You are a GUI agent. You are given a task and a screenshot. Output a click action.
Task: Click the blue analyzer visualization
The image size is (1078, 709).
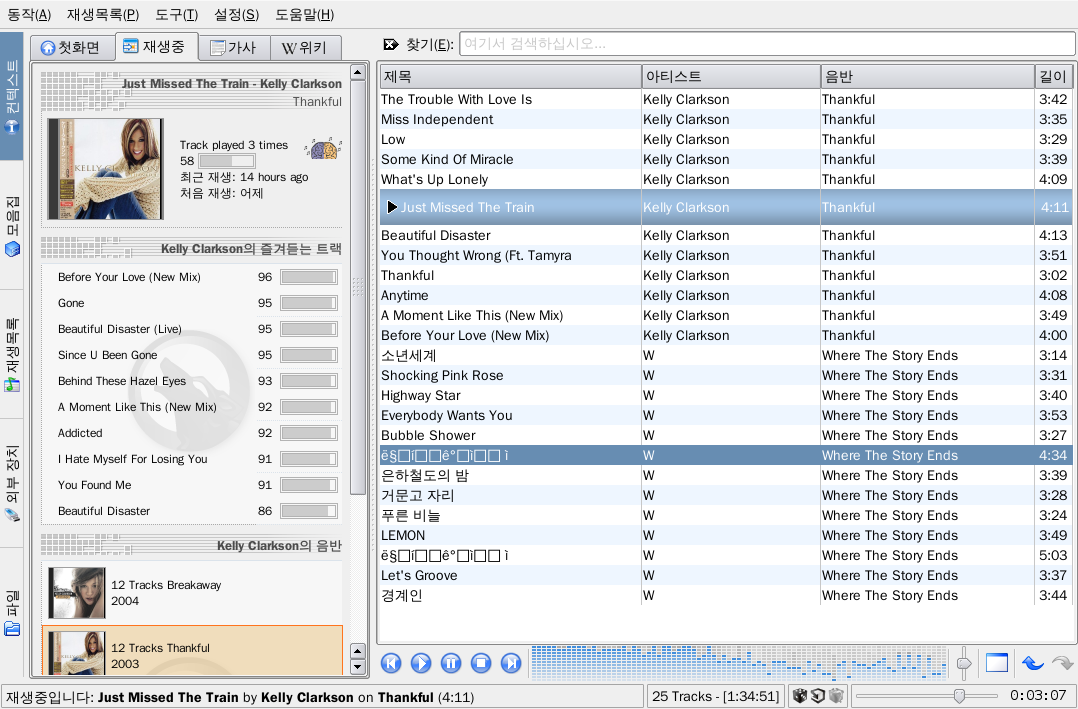click(739, 663)
